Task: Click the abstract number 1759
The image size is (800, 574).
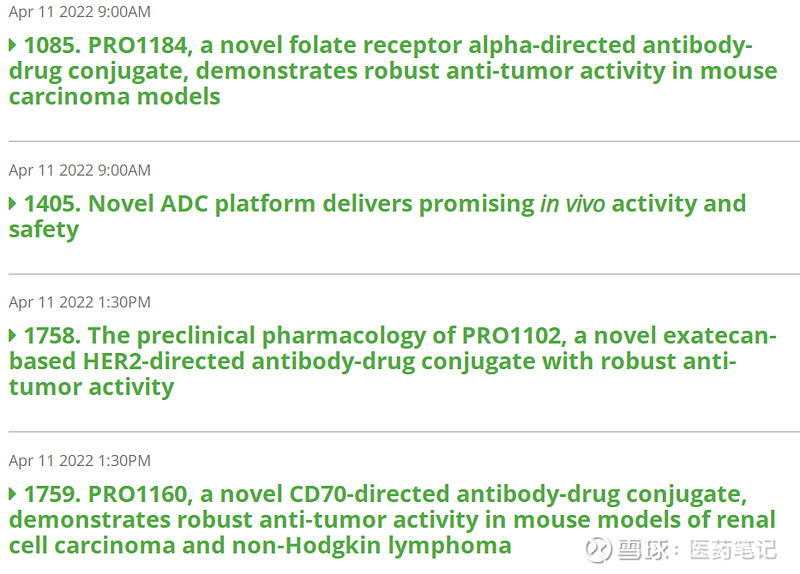Action: click(52, 495)
